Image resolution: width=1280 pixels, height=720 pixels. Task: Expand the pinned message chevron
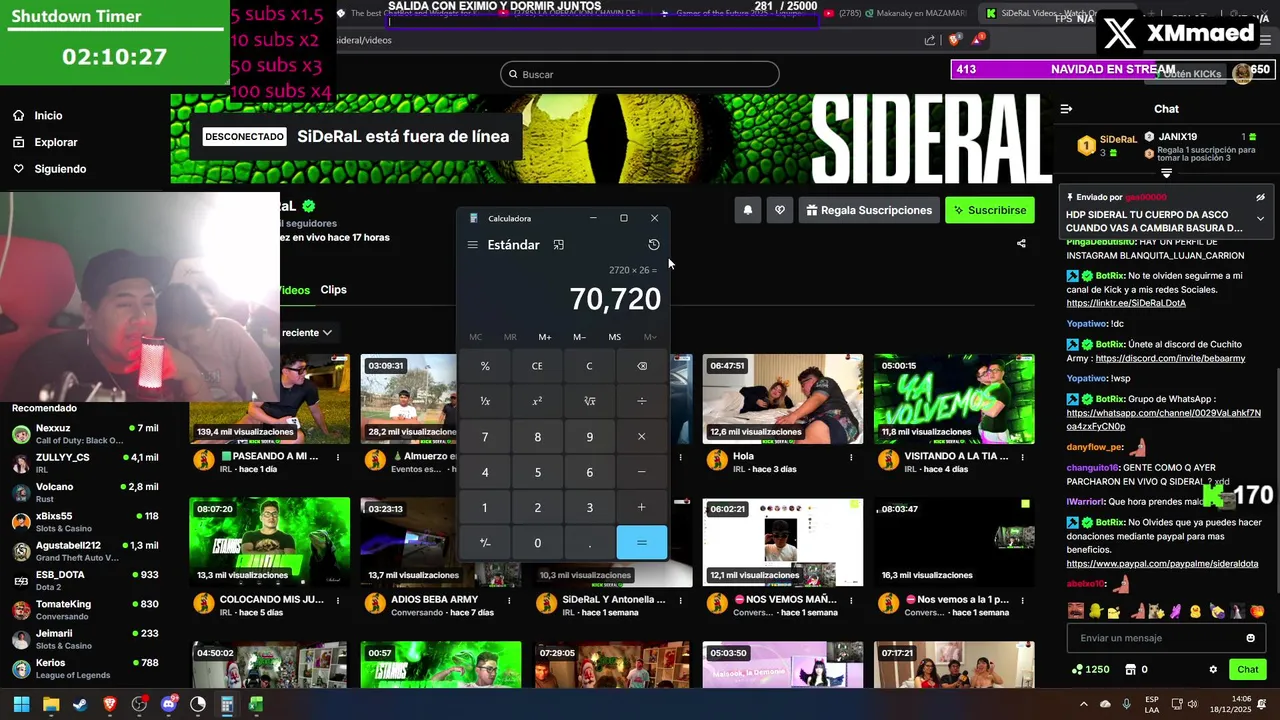point(1260,219)
